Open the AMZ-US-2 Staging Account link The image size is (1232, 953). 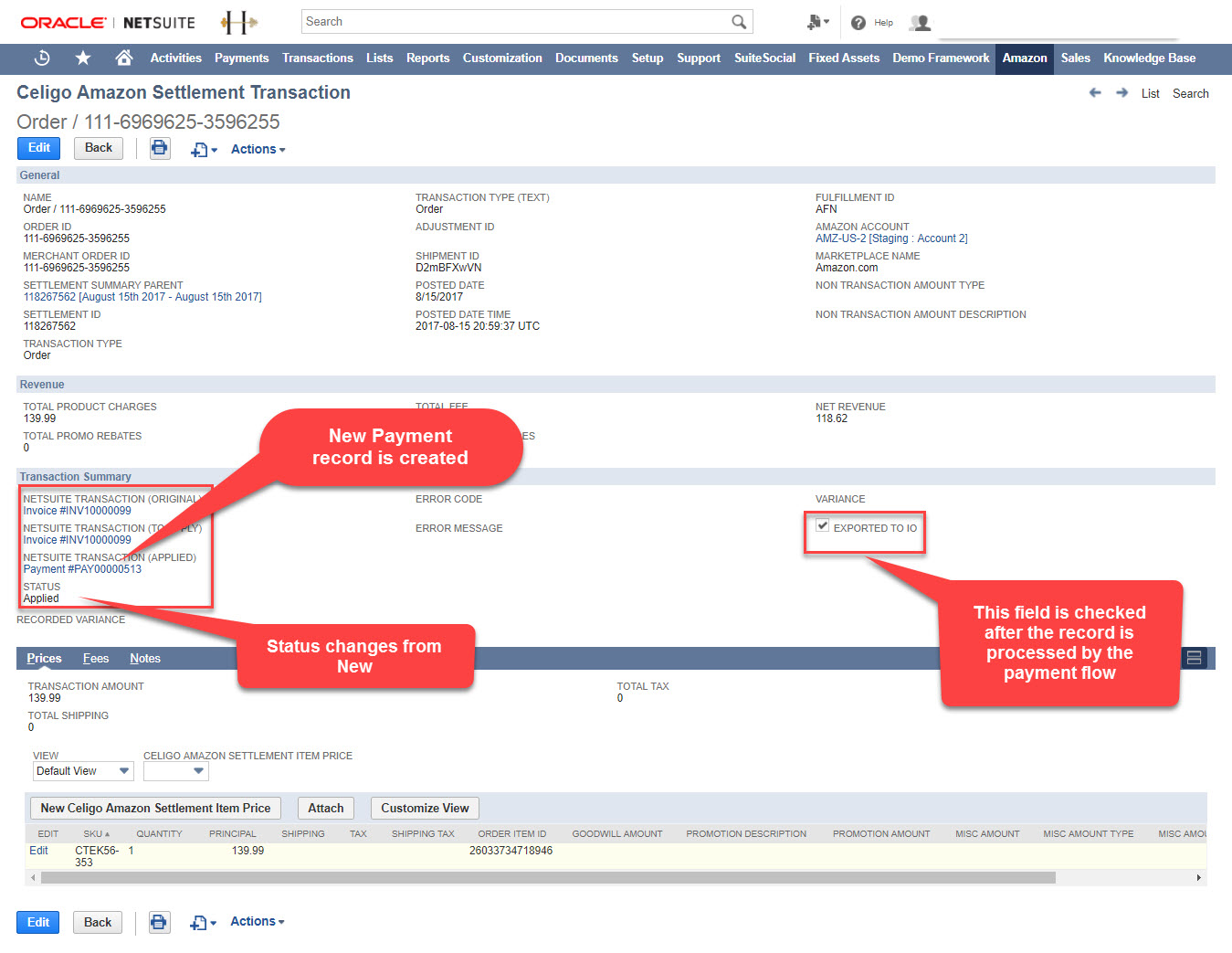point(891,238)
